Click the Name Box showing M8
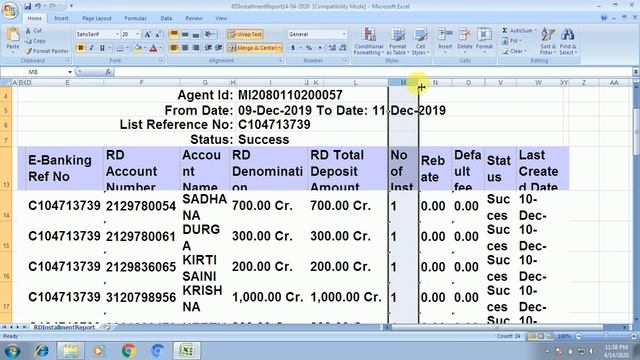Viewport: 640px width, 360px height. (33, 72)
